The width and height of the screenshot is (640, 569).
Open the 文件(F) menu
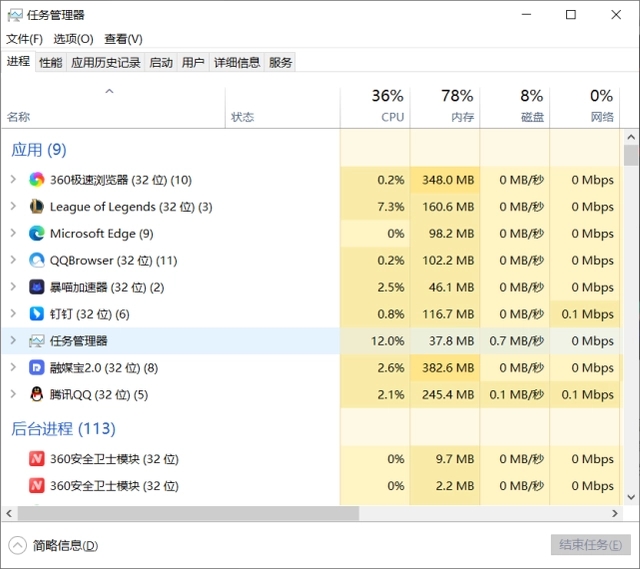click(x=24, y=39)
